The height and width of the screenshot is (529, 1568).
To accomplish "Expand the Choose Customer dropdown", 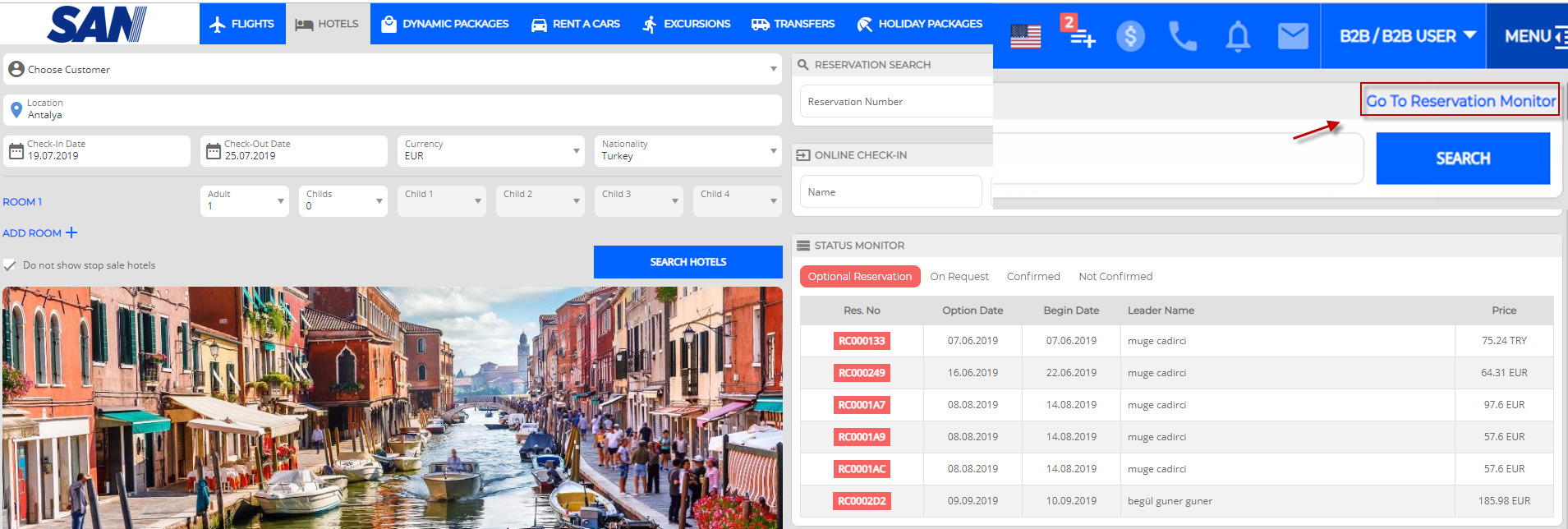I will 773,69.
